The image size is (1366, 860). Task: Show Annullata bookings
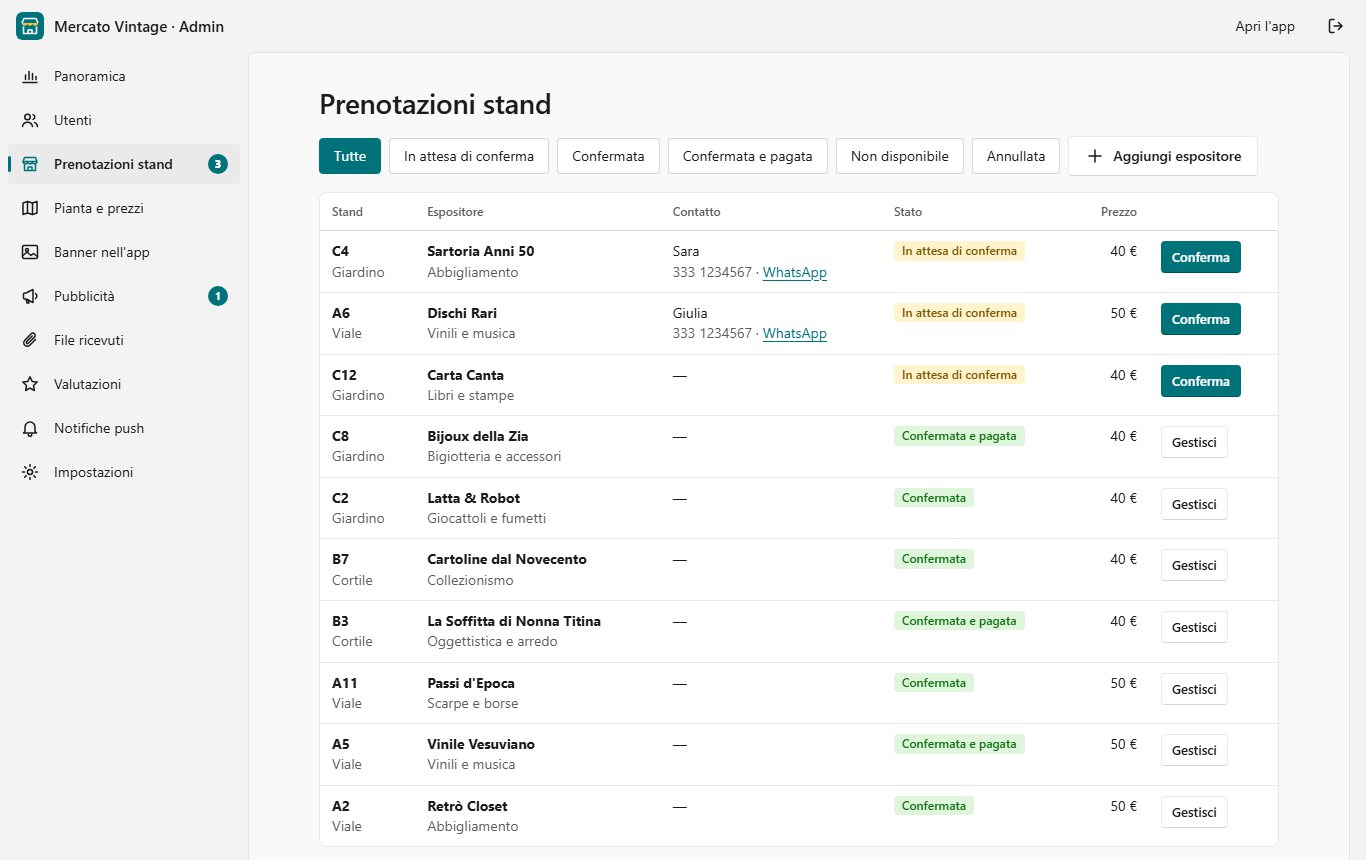(x=1016, y=156)
